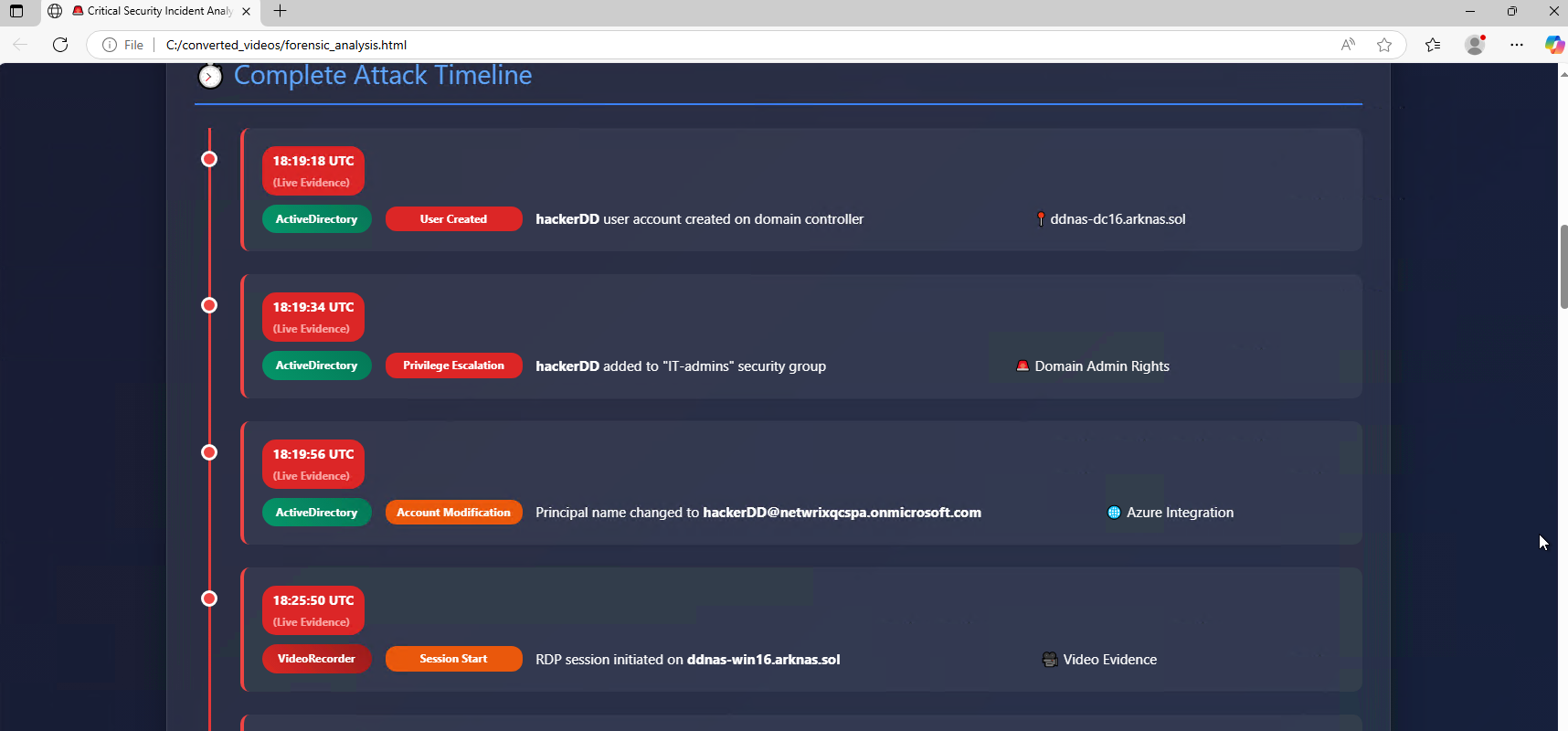Screen dimensions: 1568x731
Task: Click the Session Start orange tag
Action: (454, 659)
